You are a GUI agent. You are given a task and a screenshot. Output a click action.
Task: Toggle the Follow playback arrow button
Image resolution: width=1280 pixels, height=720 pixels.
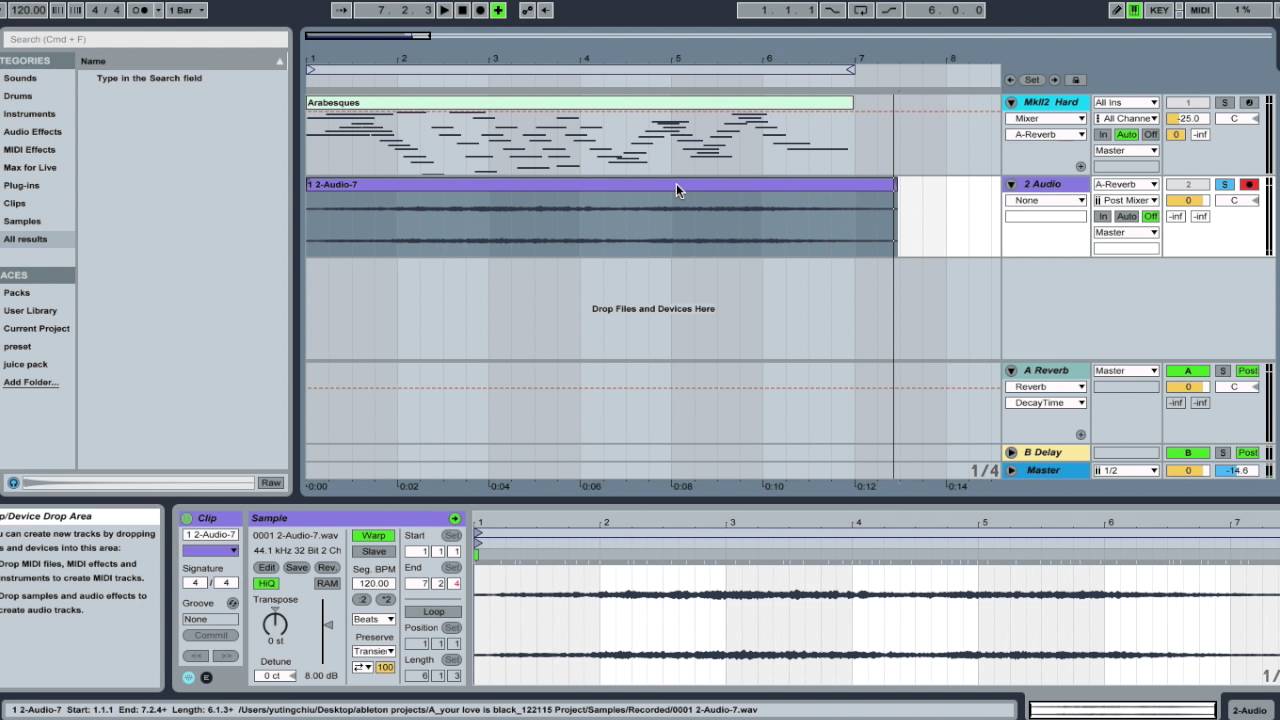tap(341, 10)
